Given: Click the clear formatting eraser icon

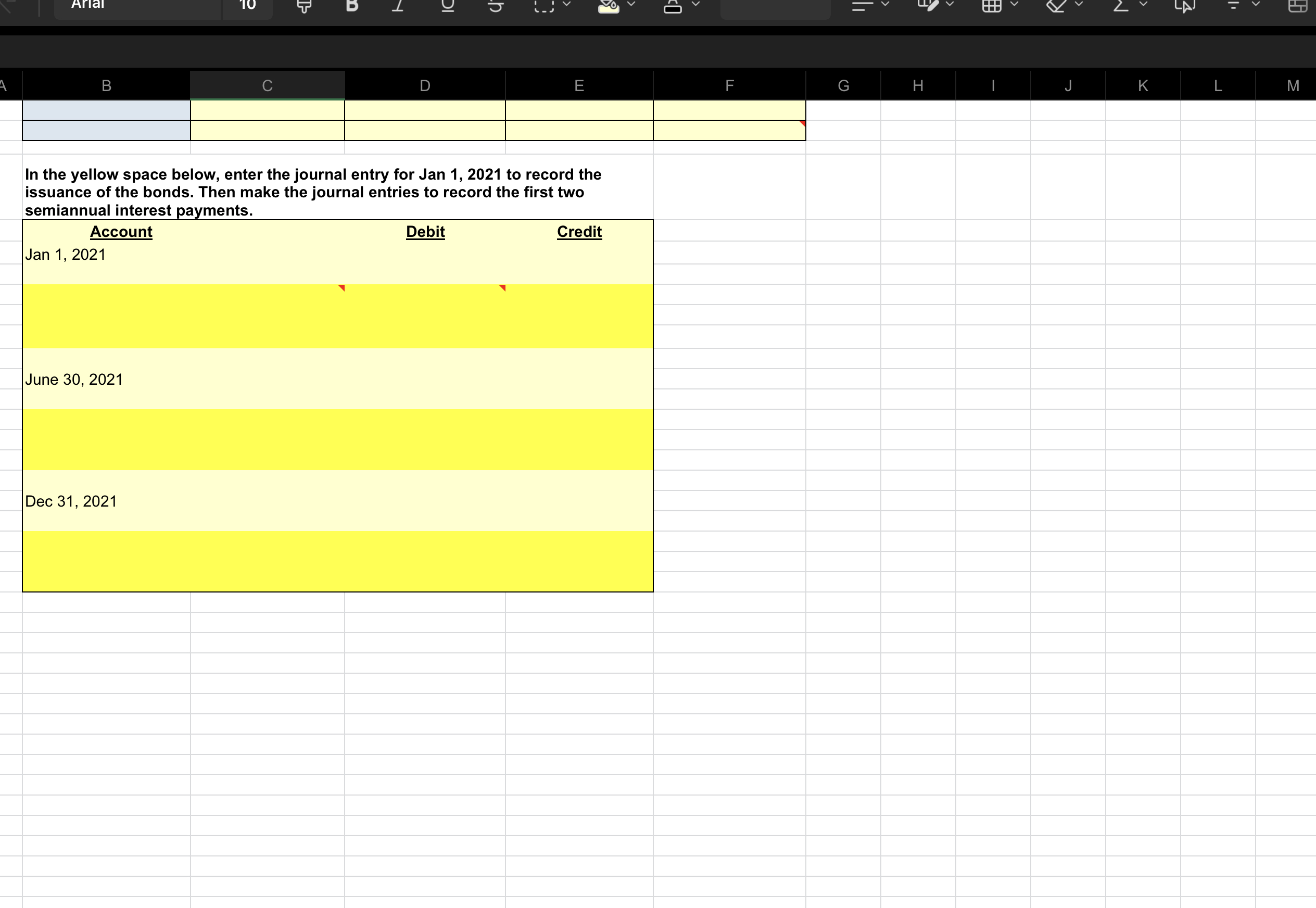Looking at the screenshot, I should click(x=1056, y=5).
